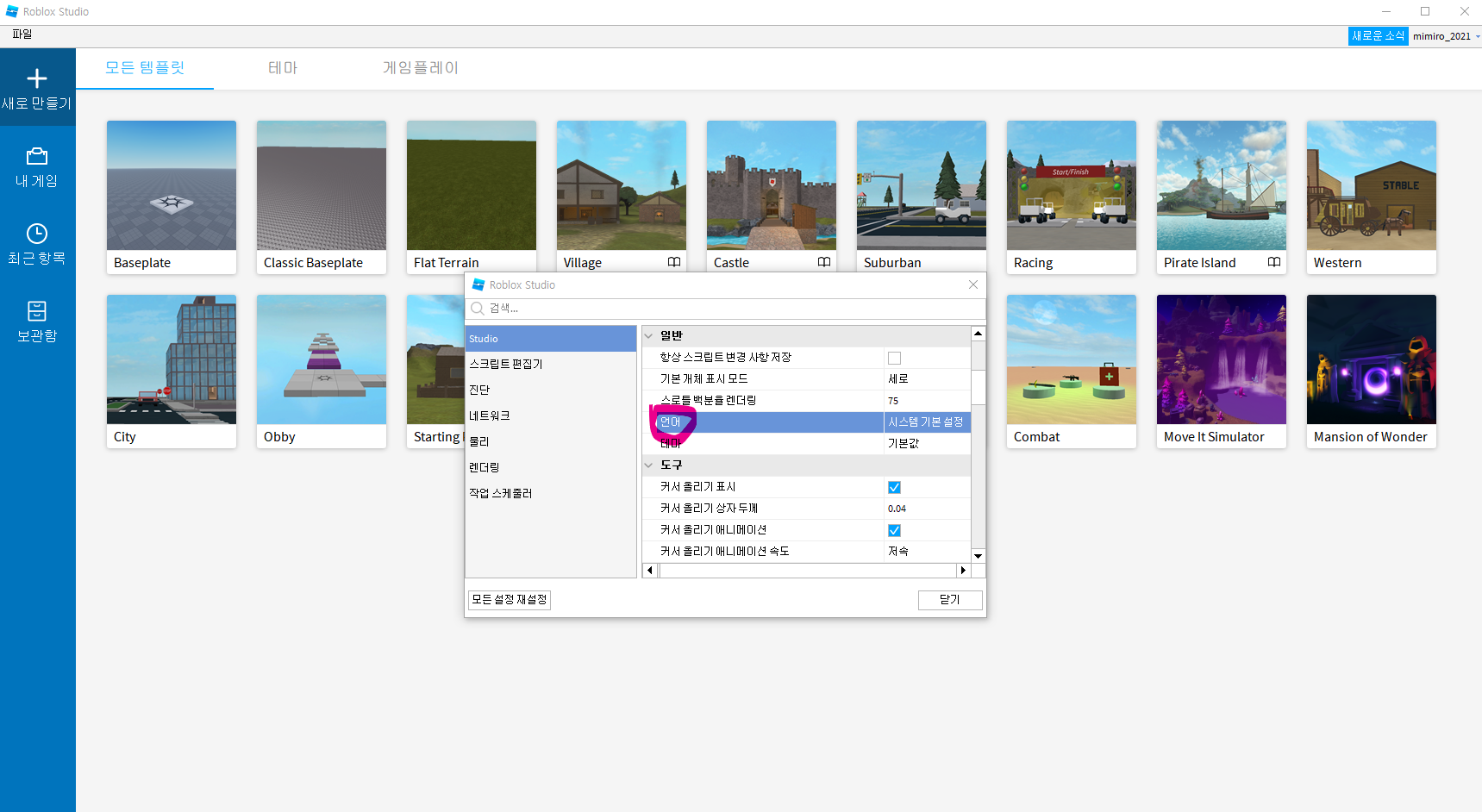The height and width of the screenshot is (812, 1482).
Task: Open 테마 value dropdown 기본값
Action: 928,443
